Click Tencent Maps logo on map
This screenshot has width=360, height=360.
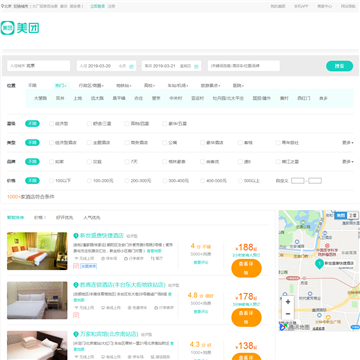pos(295,327)
